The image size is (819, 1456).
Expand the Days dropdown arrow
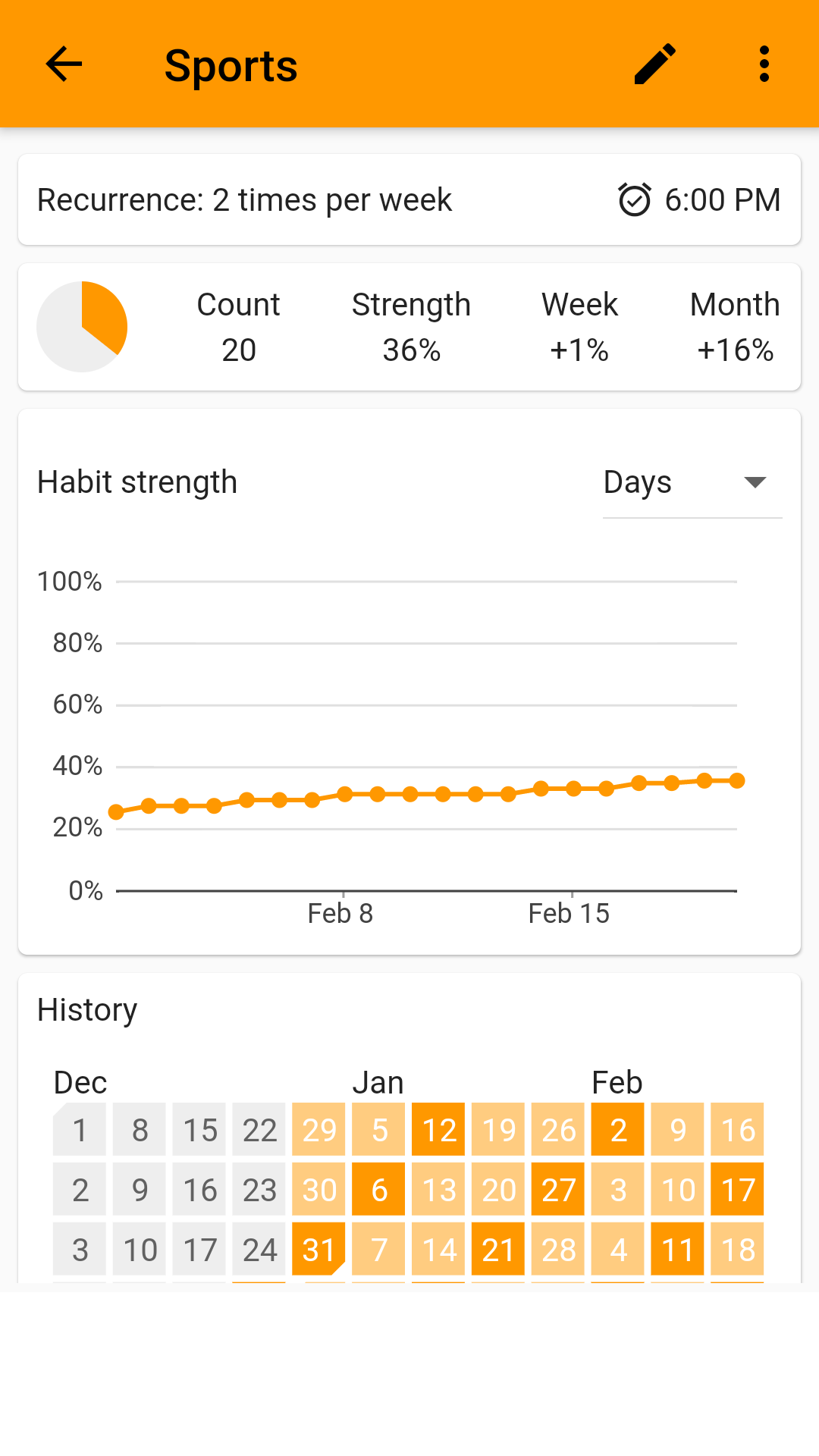click(755, 482)
